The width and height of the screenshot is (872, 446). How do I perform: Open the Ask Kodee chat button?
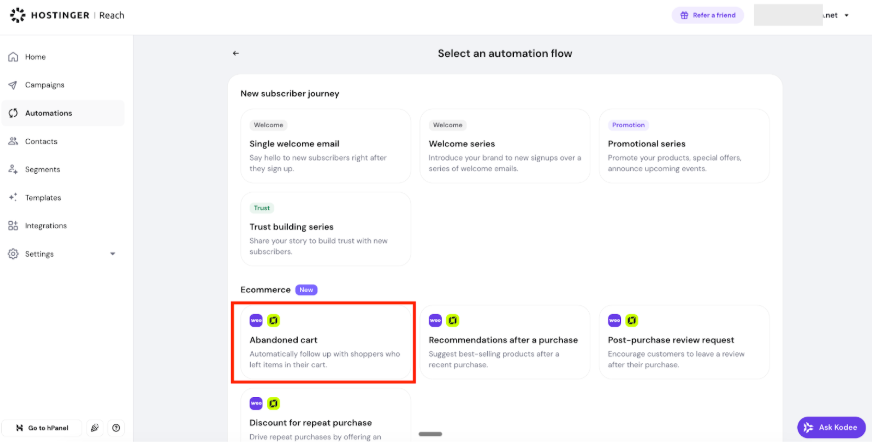[831, 427]
